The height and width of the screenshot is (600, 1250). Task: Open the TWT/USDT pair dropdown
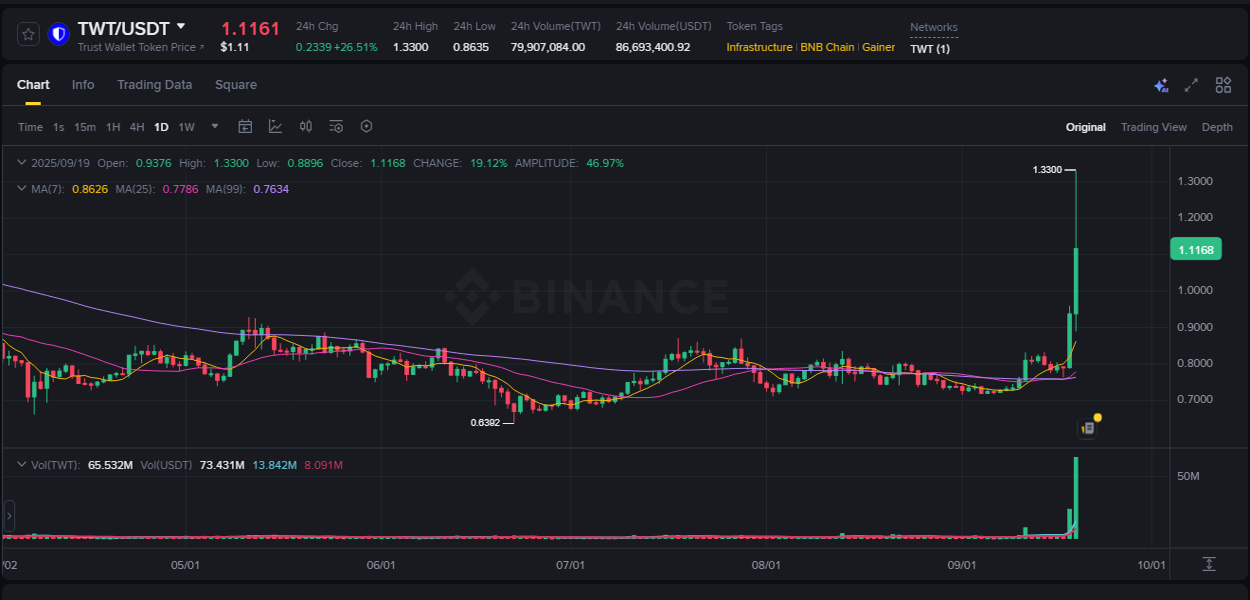pos(181,26)
